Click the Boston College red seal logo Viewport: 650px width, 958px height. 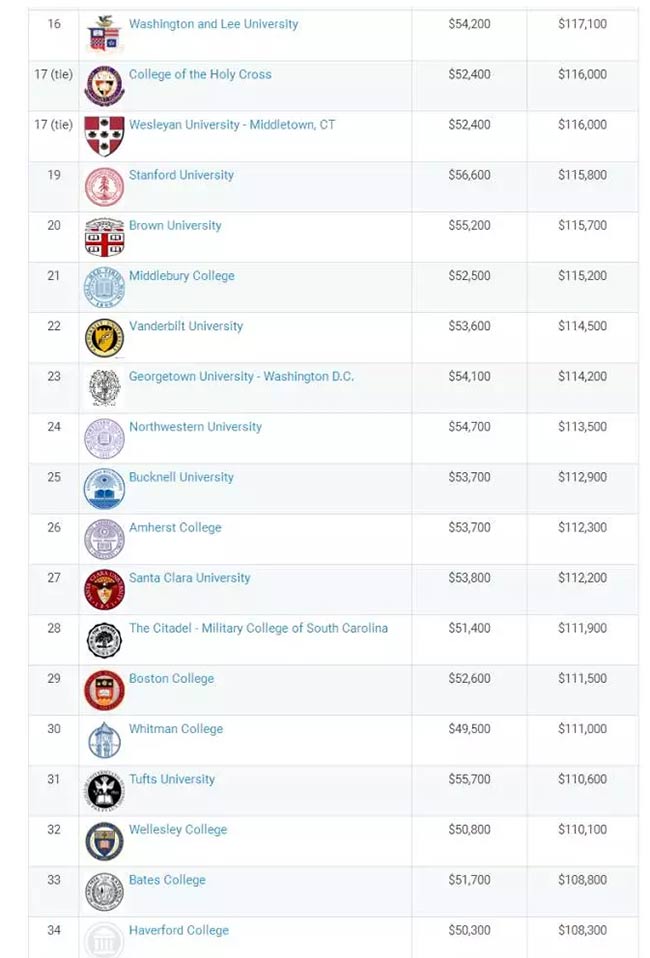[x=104, y=690]
